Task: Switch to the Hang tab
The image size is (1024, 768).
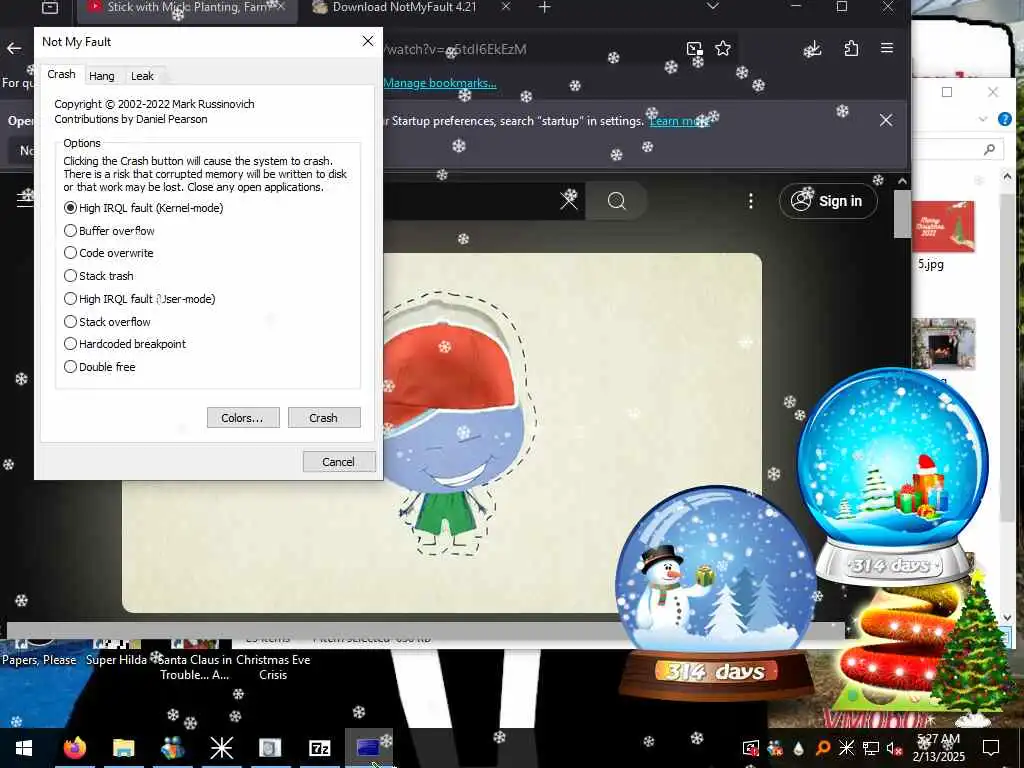Action: pyautogui.click(x=101, y=76)
